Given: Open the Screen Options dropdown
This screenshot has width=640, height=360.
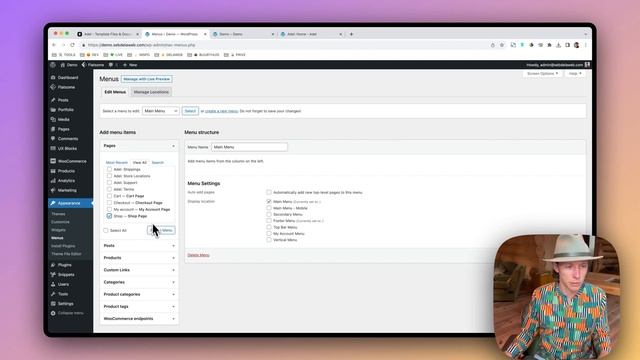Looking at the screenshot, I should click(542, 73).
